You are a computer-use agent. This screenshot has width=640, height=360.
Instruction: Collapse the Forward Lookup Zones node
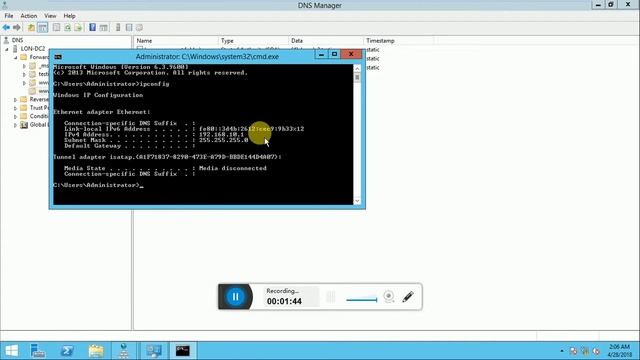click(x=16, y=58)
